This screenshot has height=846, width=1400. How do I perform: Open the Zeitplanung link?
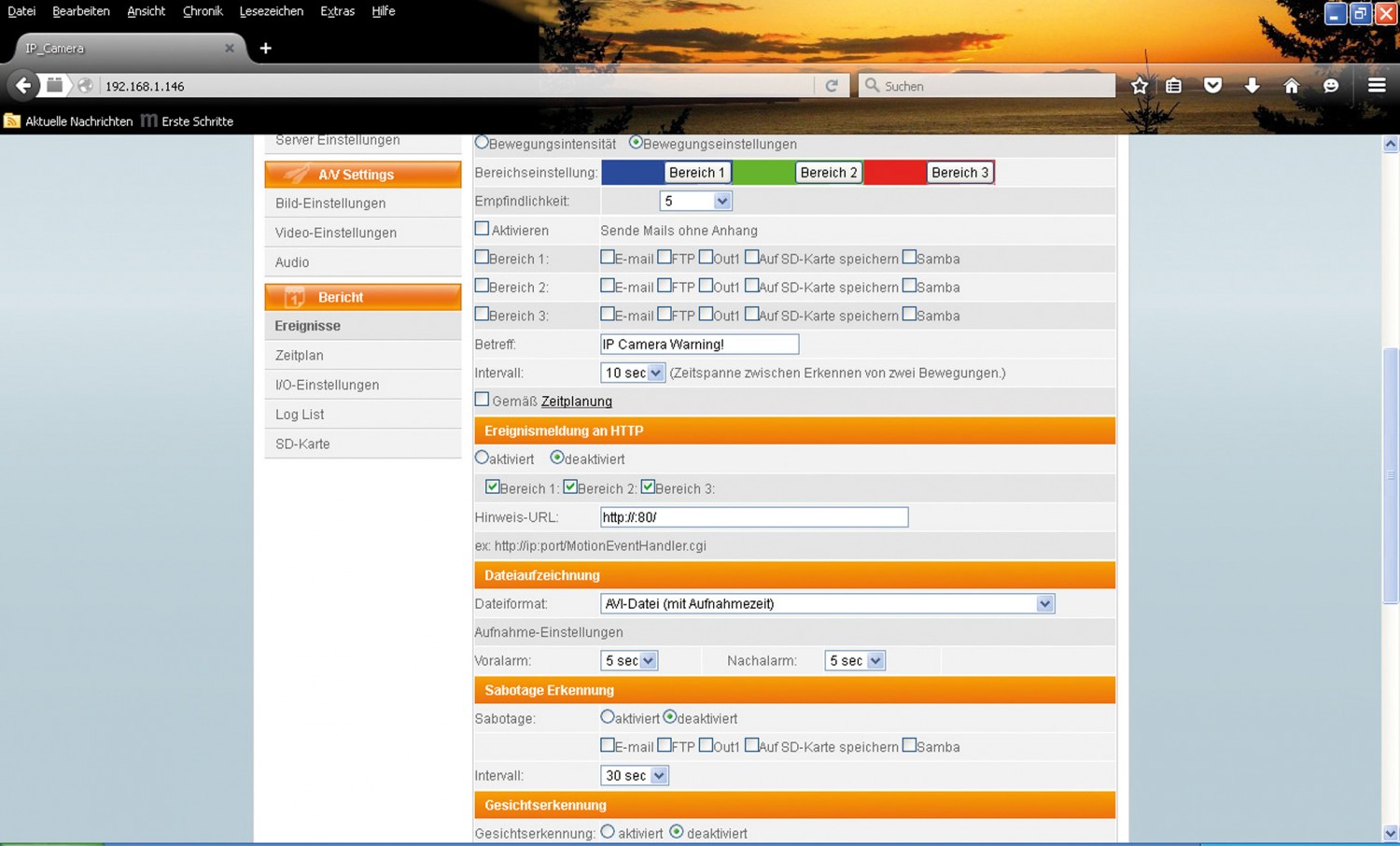pos(577,402)
